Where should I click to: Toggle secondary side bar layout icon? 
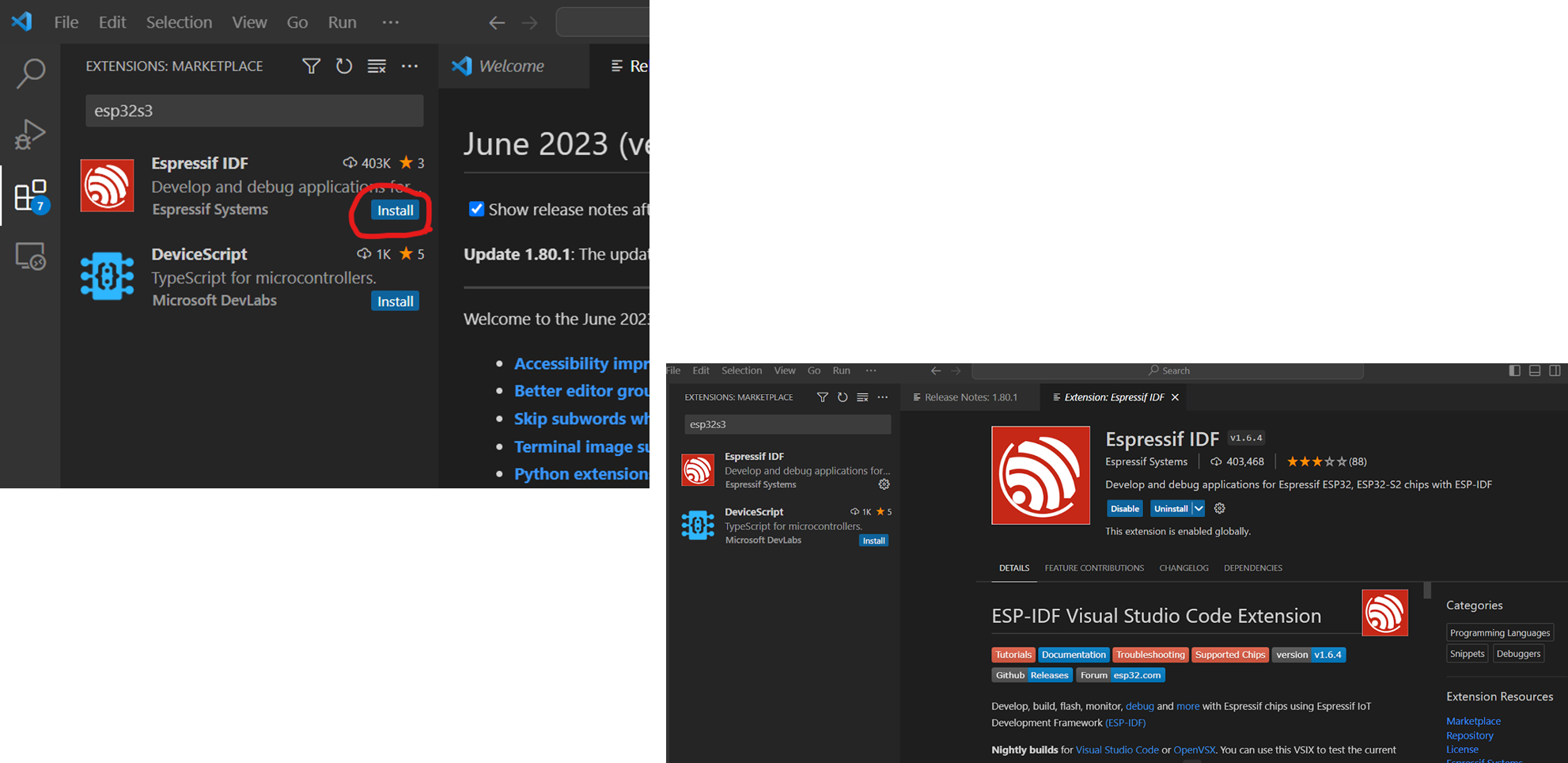click(1555, 370)
